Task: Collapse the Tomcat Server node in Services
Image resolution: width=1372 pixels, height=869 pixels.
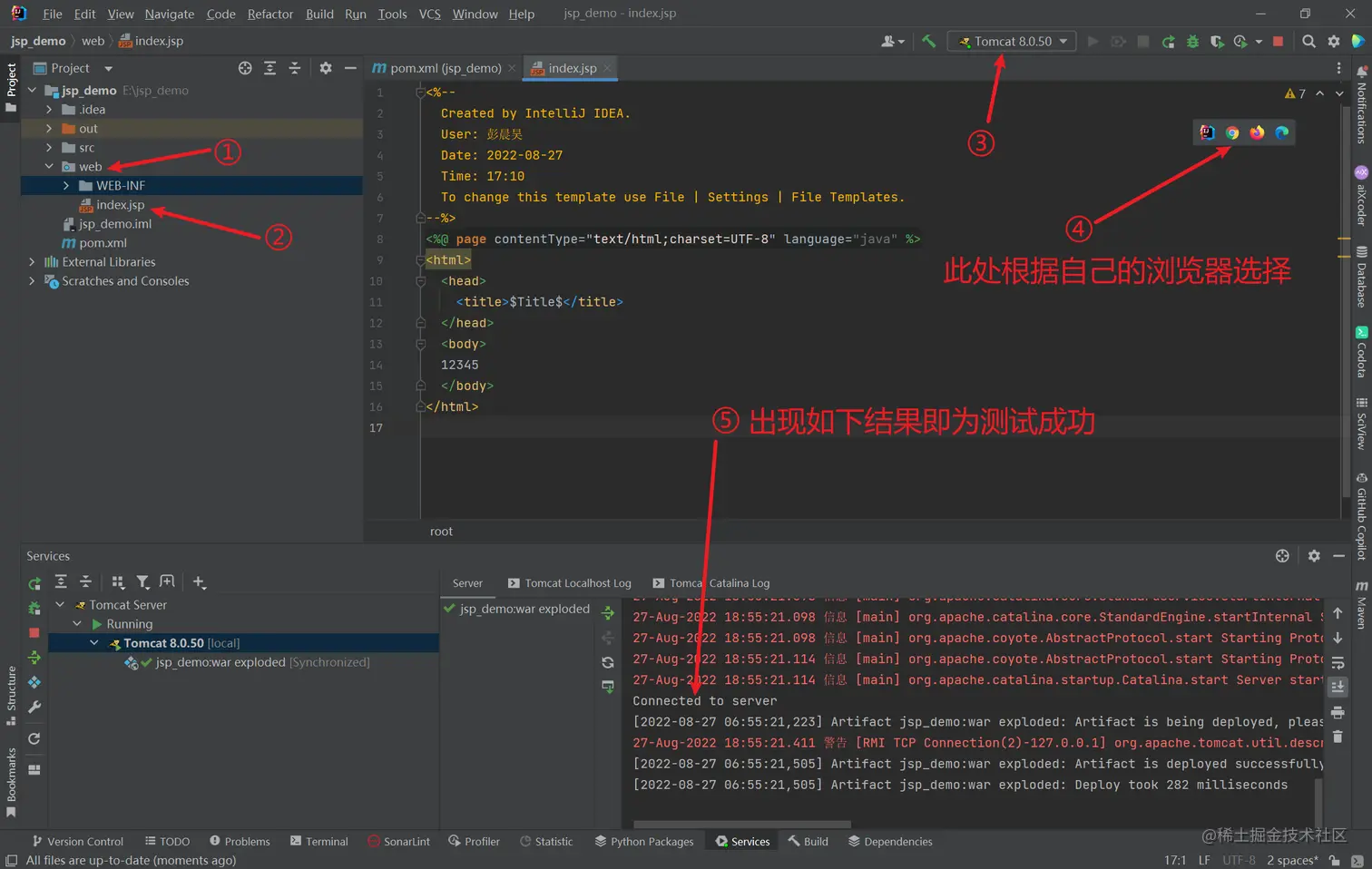Action: pyautogui.click(x=60, y=605)
